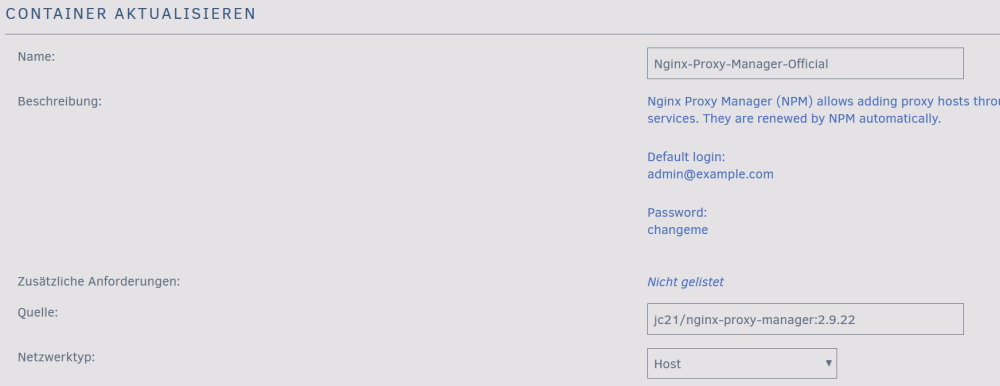Click the 'changeme' password text
The height and width of the screenshot is (386, 1000).
pyautogui.click(x=677, y=230)
